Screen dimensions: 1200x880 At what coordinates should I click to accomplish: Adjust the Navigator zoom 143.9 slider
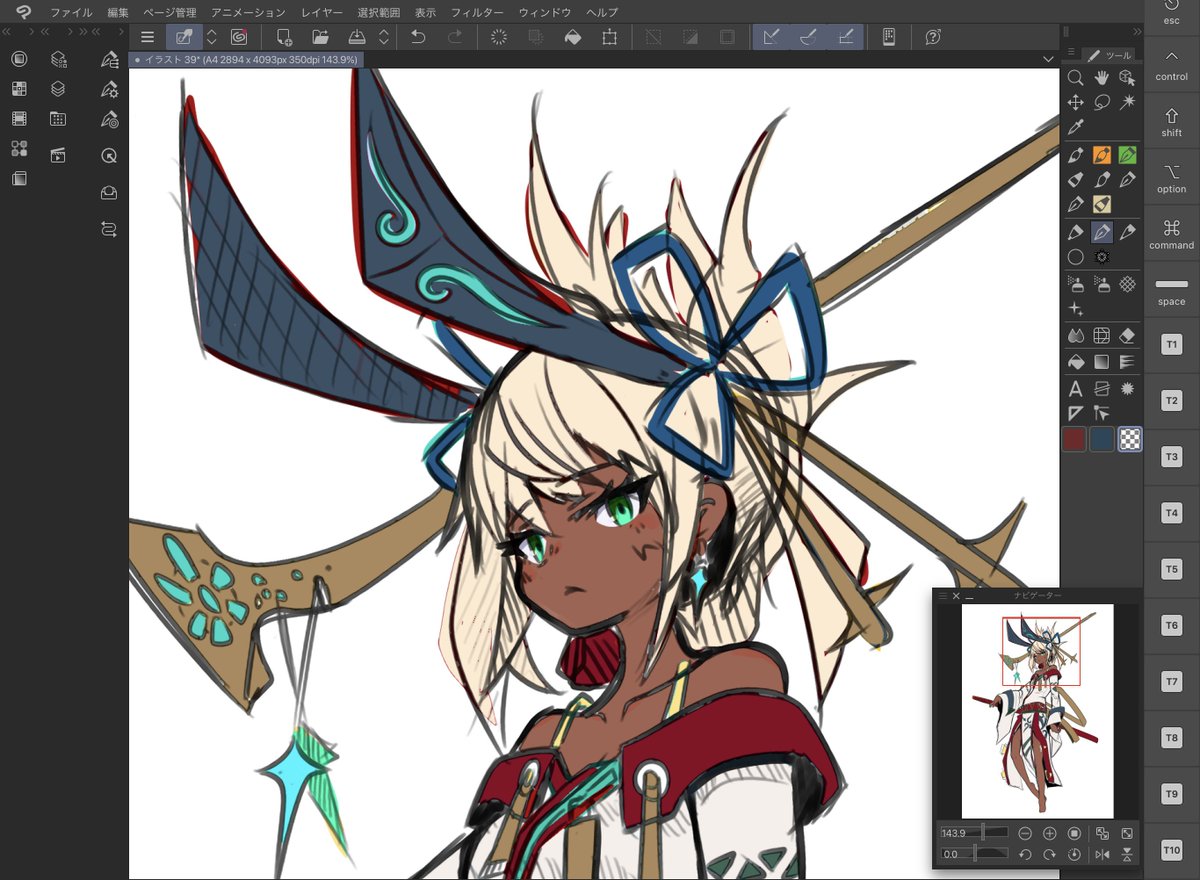pyautogui.click(x=974, y=832)
